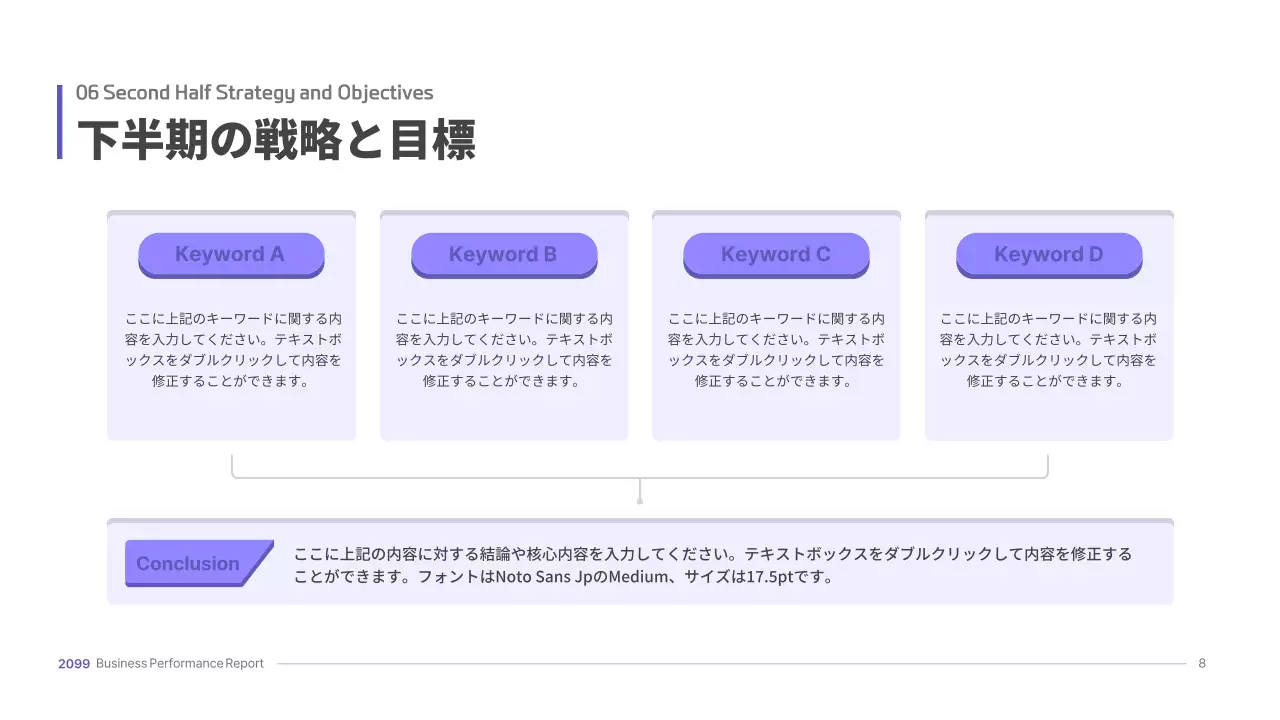Select the Keyword D button
This screenshot has height=720, width=1280.
(1049, 254)
